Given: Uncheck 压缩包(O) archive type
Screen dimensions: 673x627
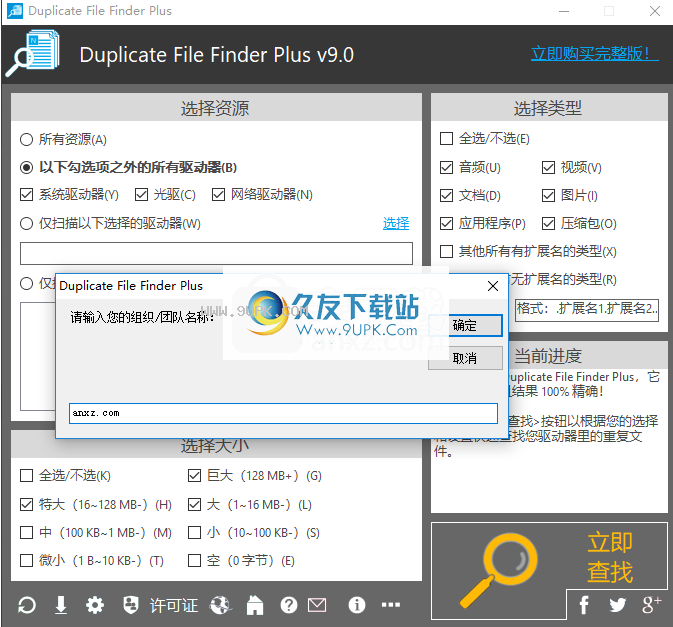Looking at the screenshot, I should pos(548,224).
